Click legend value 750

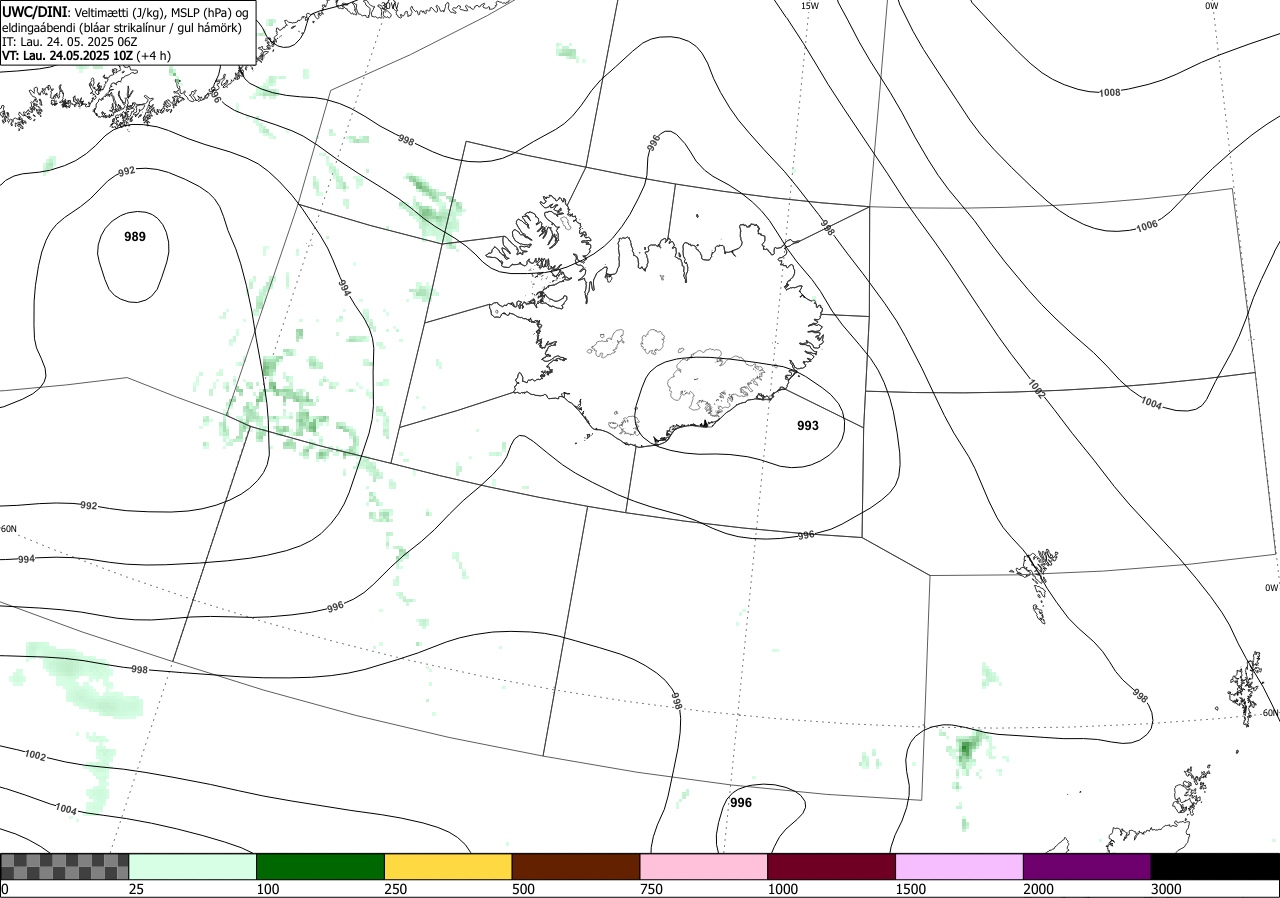click(651, 889)
